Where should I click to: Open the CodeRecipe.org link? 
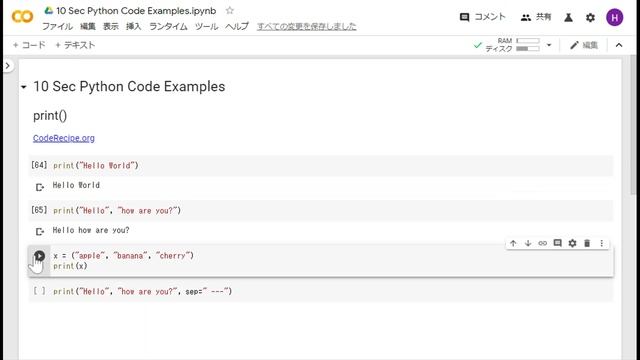pos(64,138)
